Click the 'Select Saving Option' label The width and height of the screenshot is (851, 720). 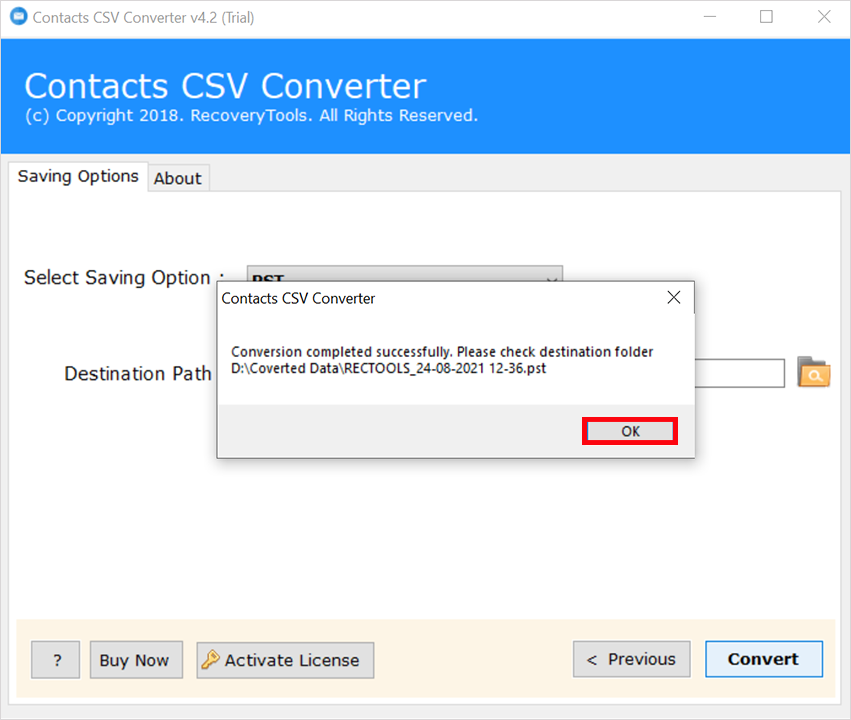[117, 278]
